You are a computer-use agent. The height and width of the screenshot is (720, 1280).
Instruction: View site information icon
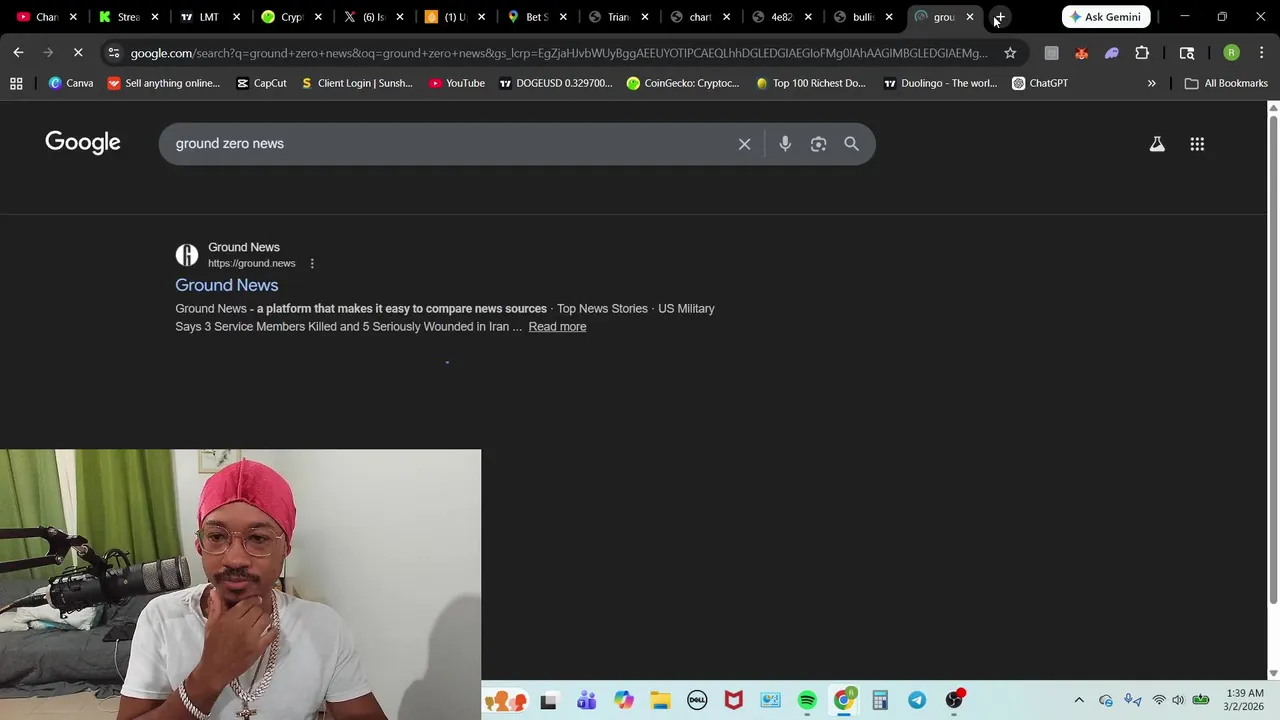(113, 53)
